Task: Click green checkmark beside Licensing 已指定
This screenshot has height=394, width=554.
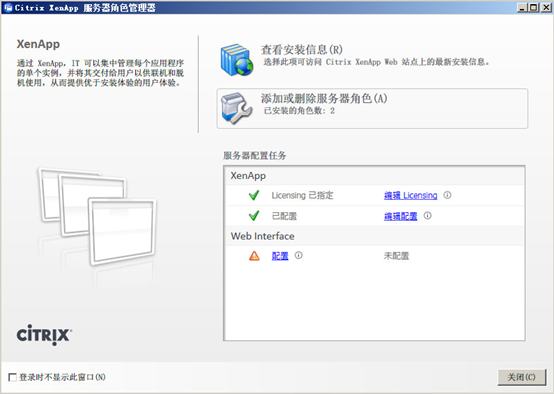Action: tap(254, 195)
